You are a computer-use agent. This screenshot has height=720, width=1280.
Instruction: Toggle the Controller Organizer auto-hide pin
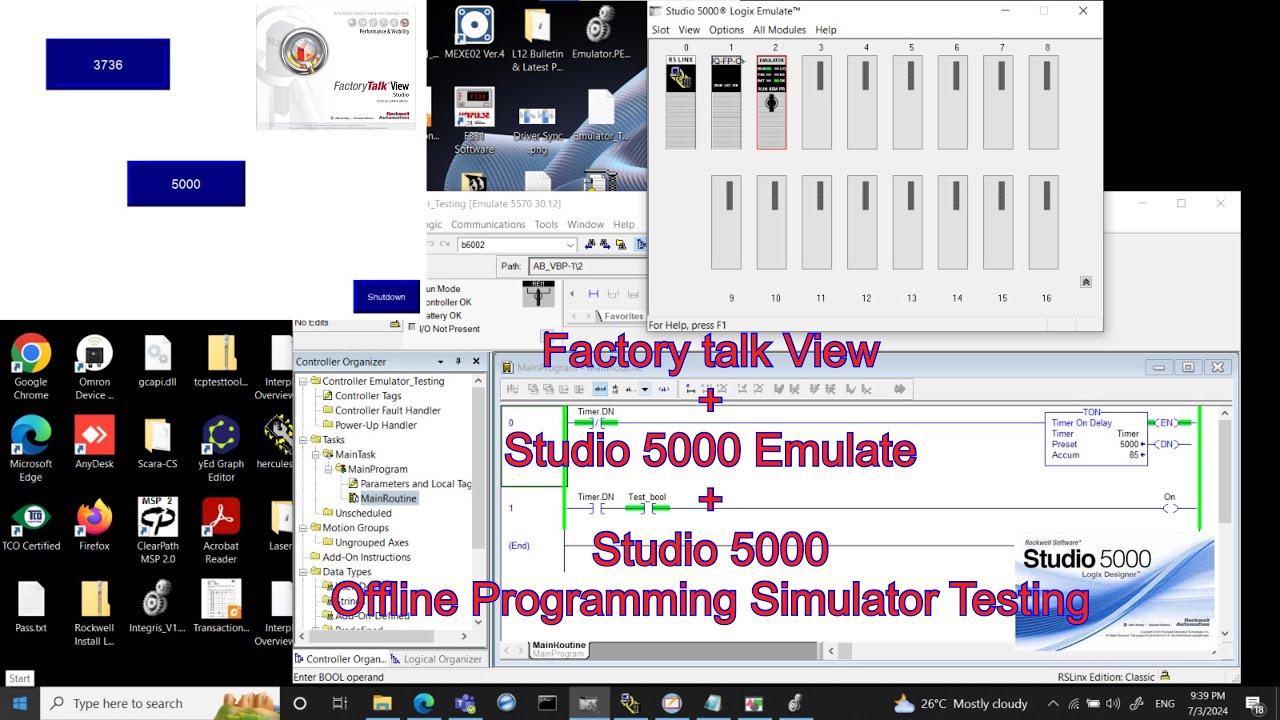pos(459,361)
